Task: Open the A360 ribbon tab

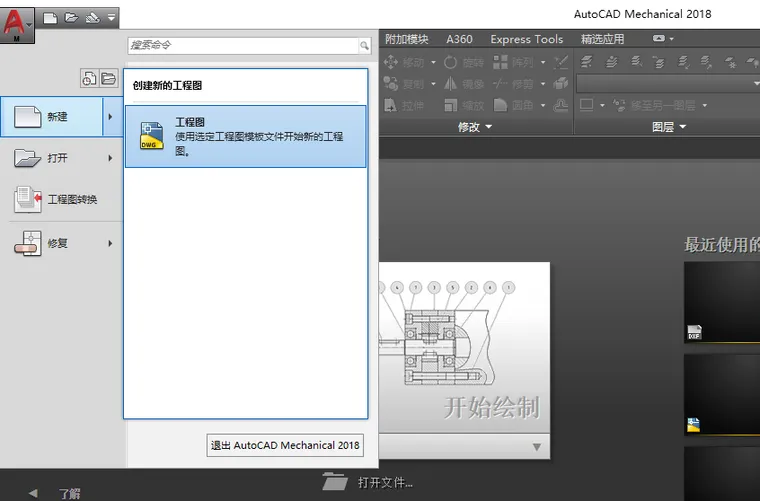Action: (459, 39)
